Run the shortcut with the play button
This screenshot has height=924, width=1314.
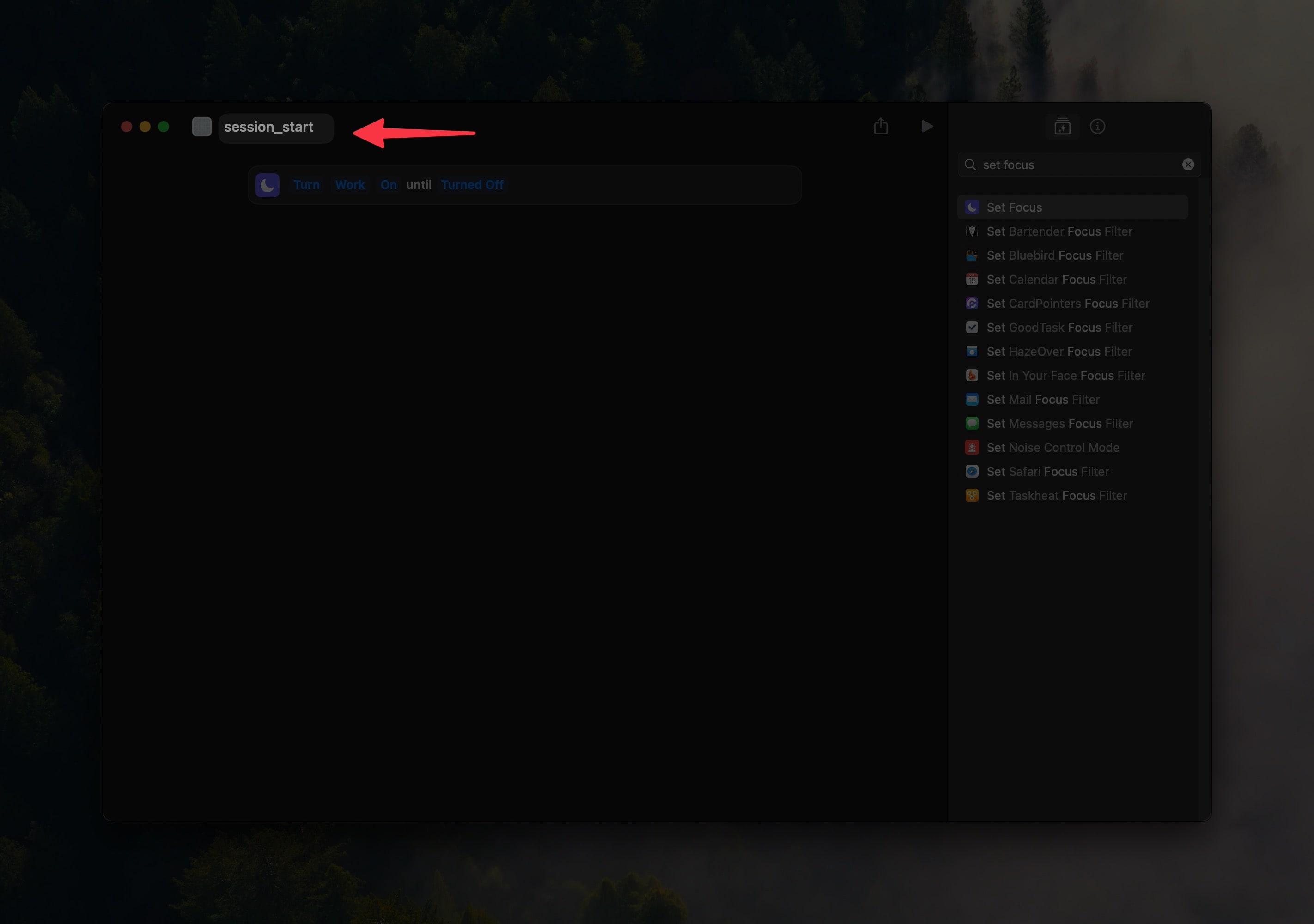point(926,127)
